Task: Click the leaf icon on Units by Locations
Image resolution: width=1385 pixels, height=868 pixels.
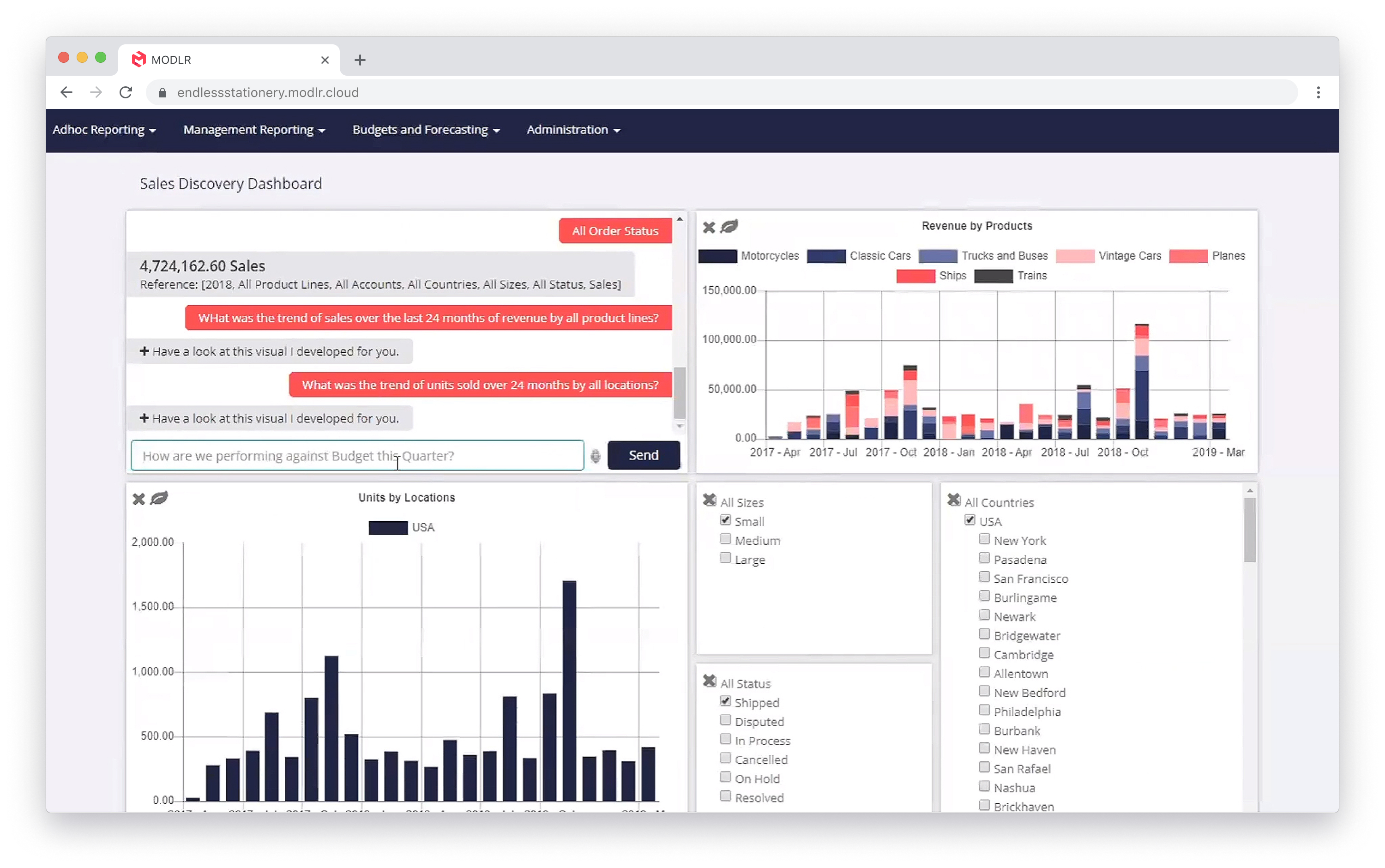Action: (159, 498)
